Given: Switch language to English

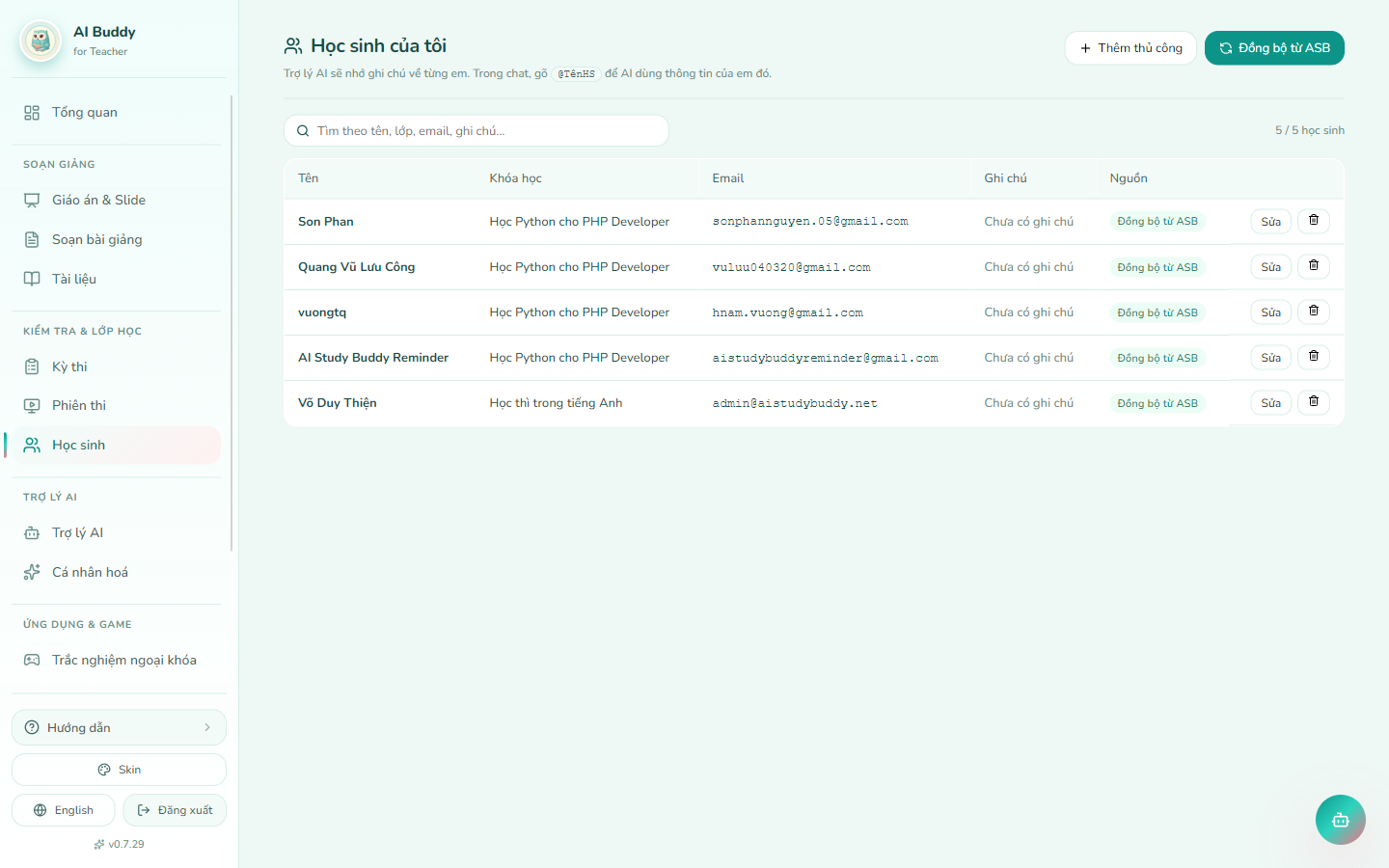Looking at the screenshot, I should tap(64, 810).
